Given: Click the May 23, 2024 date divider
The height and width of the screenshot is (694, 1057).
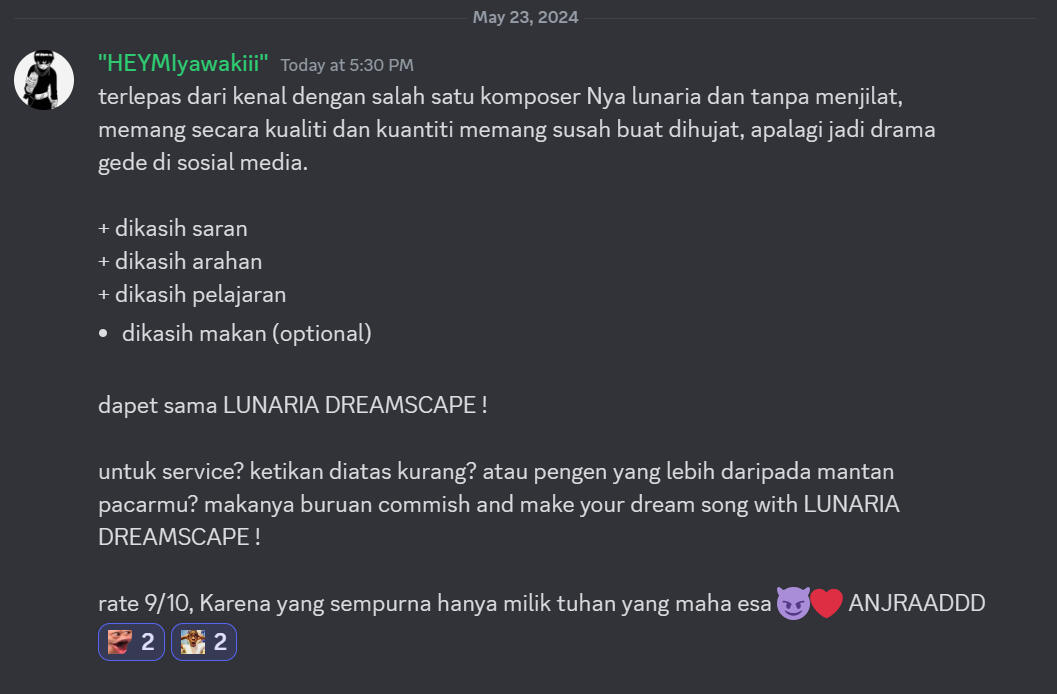Looking at the screenshot, I should click(x=525, y=17).
